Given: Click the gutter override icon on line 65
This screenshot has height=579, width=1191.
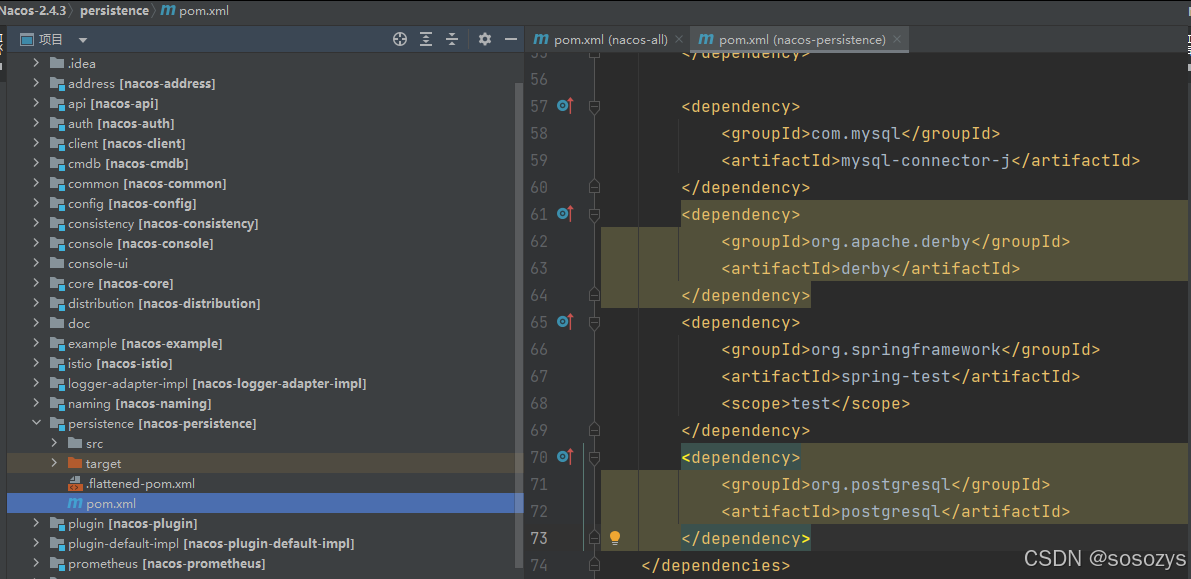Looking at the screenshot, I should click(564, 322).
